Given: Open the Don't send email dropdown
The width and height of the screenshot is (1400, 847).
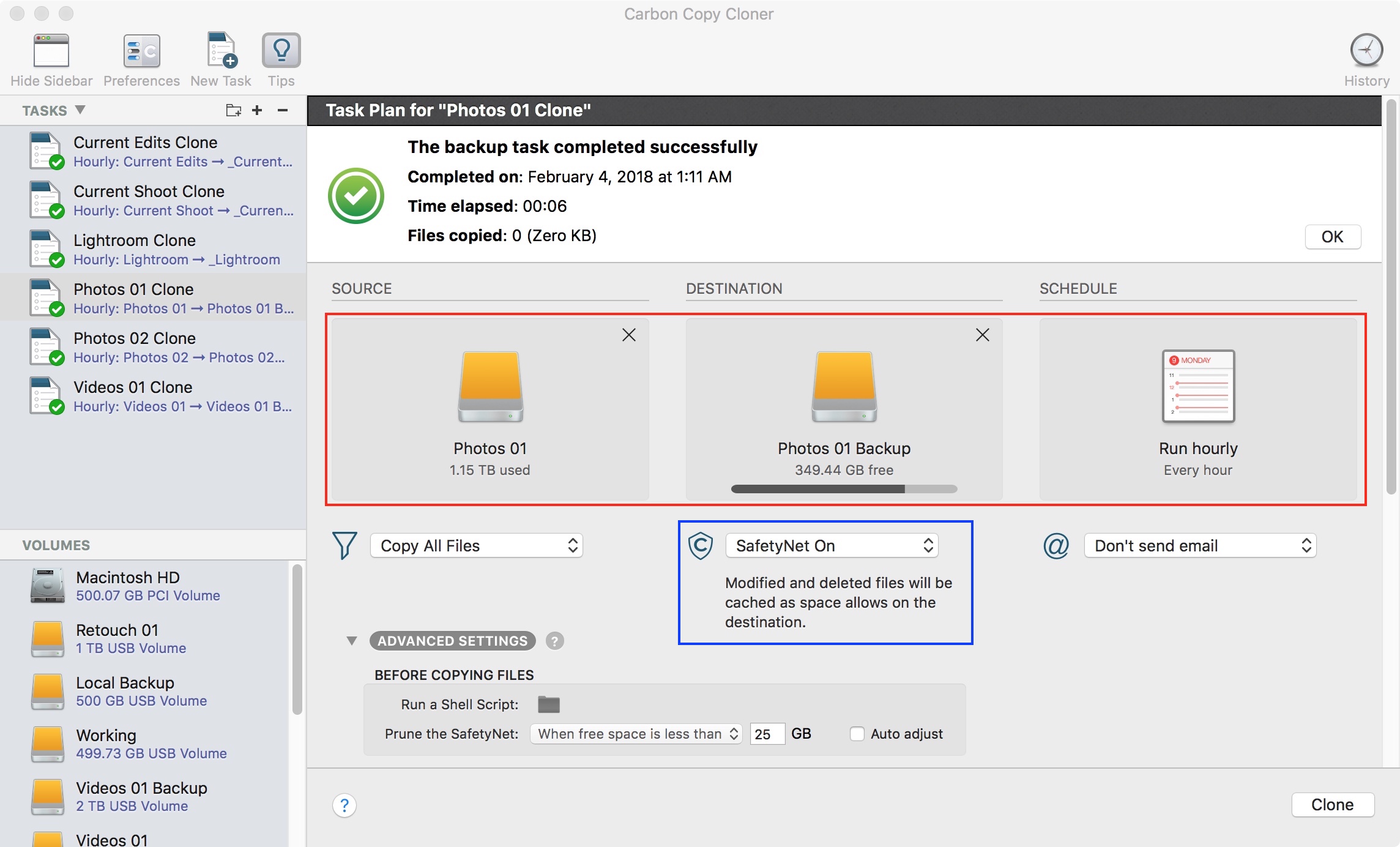Looking at the screenshot, I should click(x=1197, y=545).
